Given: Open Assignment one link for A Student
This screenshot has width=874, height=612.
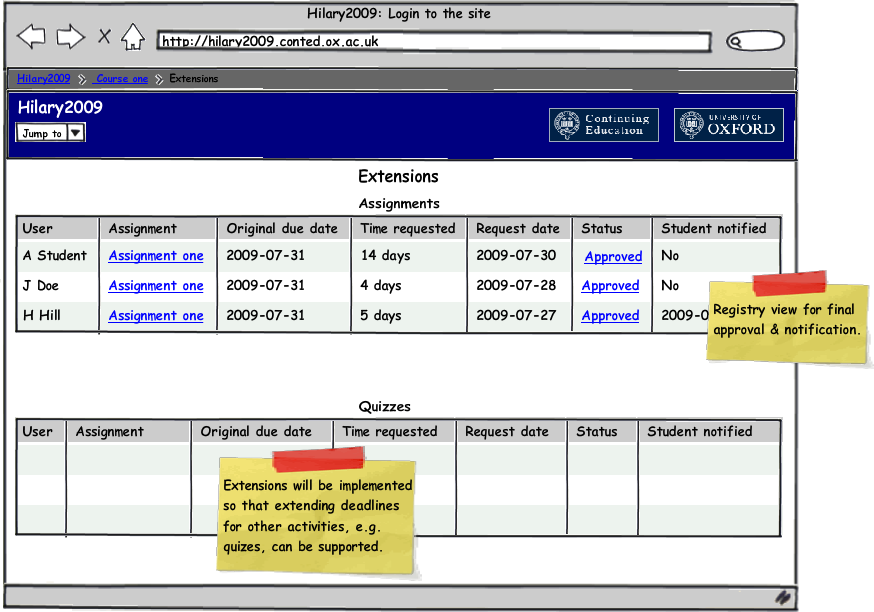Looking at the screenshot, I should tap(156, 256).
